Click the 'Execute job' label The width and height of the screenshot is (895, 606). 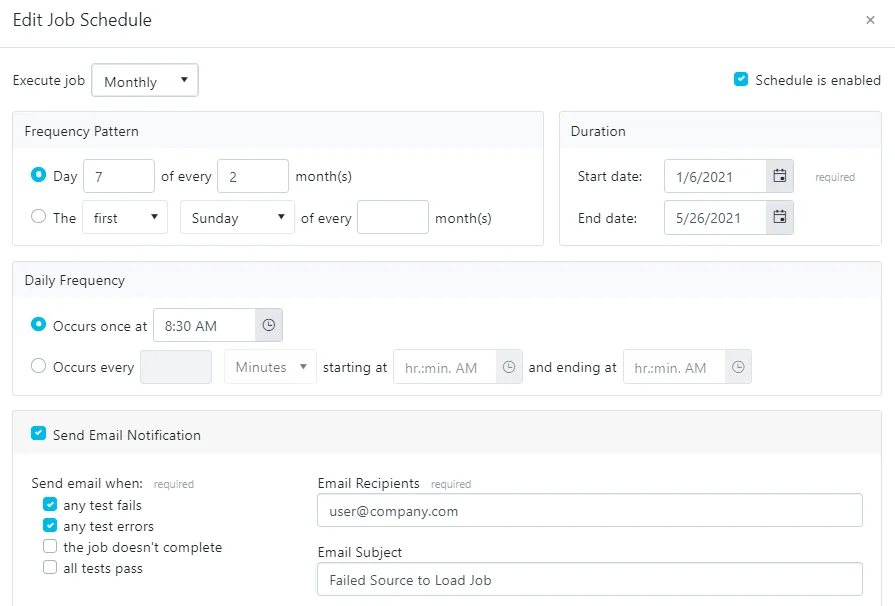49,80
